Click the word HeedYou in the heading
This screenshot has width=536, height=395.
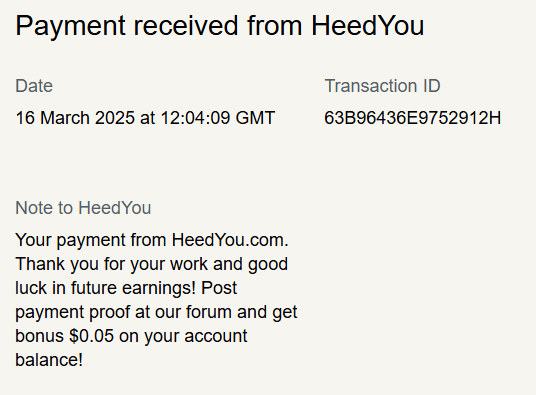tap(368, 26)
